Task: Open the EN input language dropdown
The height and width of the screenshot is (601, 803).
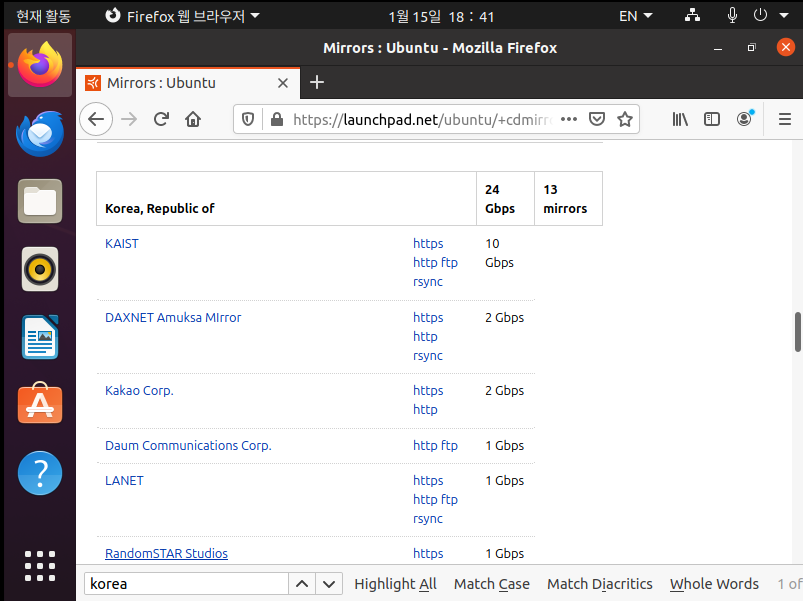Action: (x=636, y=16)
